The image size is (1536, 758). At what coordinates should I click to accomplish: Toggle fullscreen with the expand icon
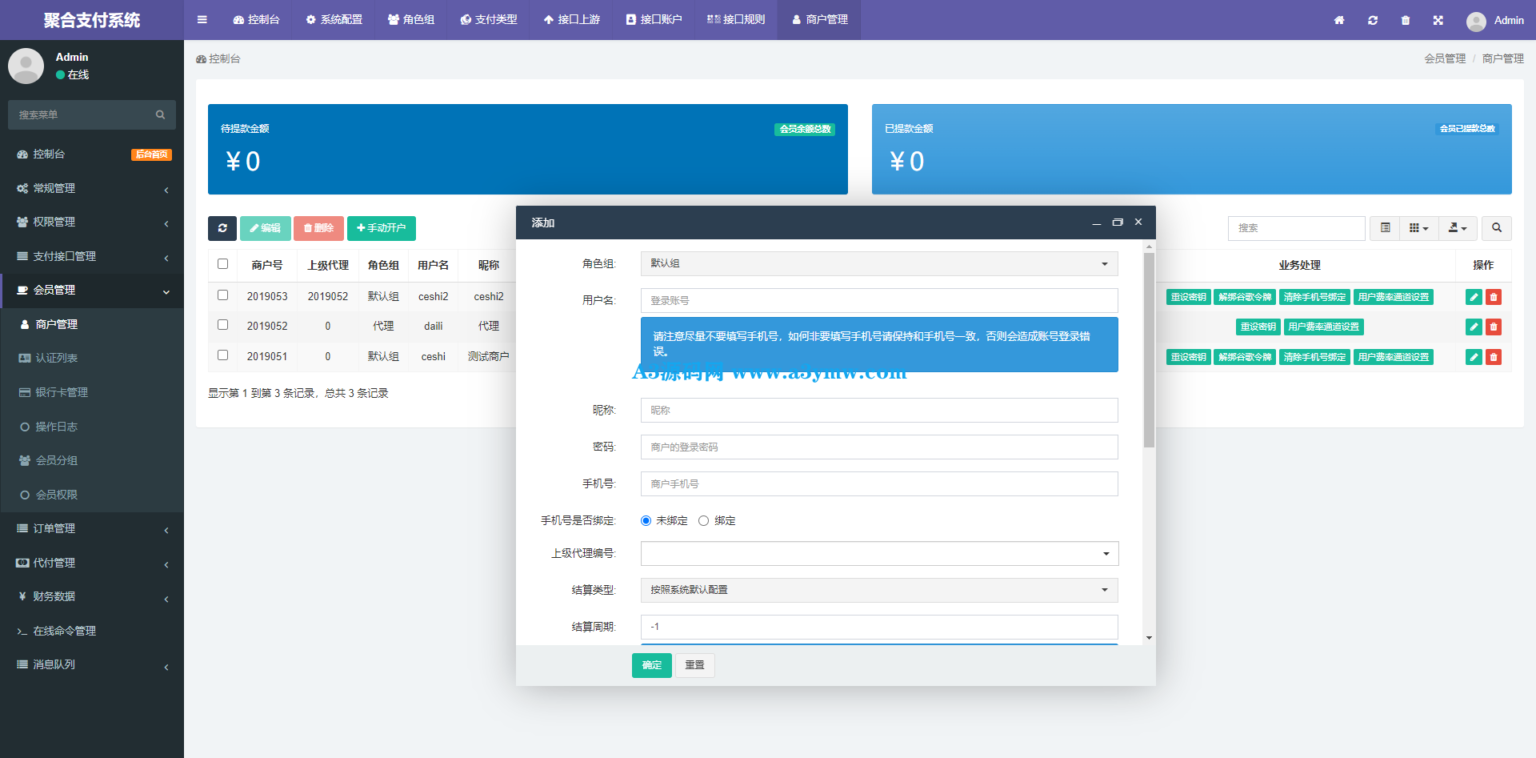(1438, 20)
